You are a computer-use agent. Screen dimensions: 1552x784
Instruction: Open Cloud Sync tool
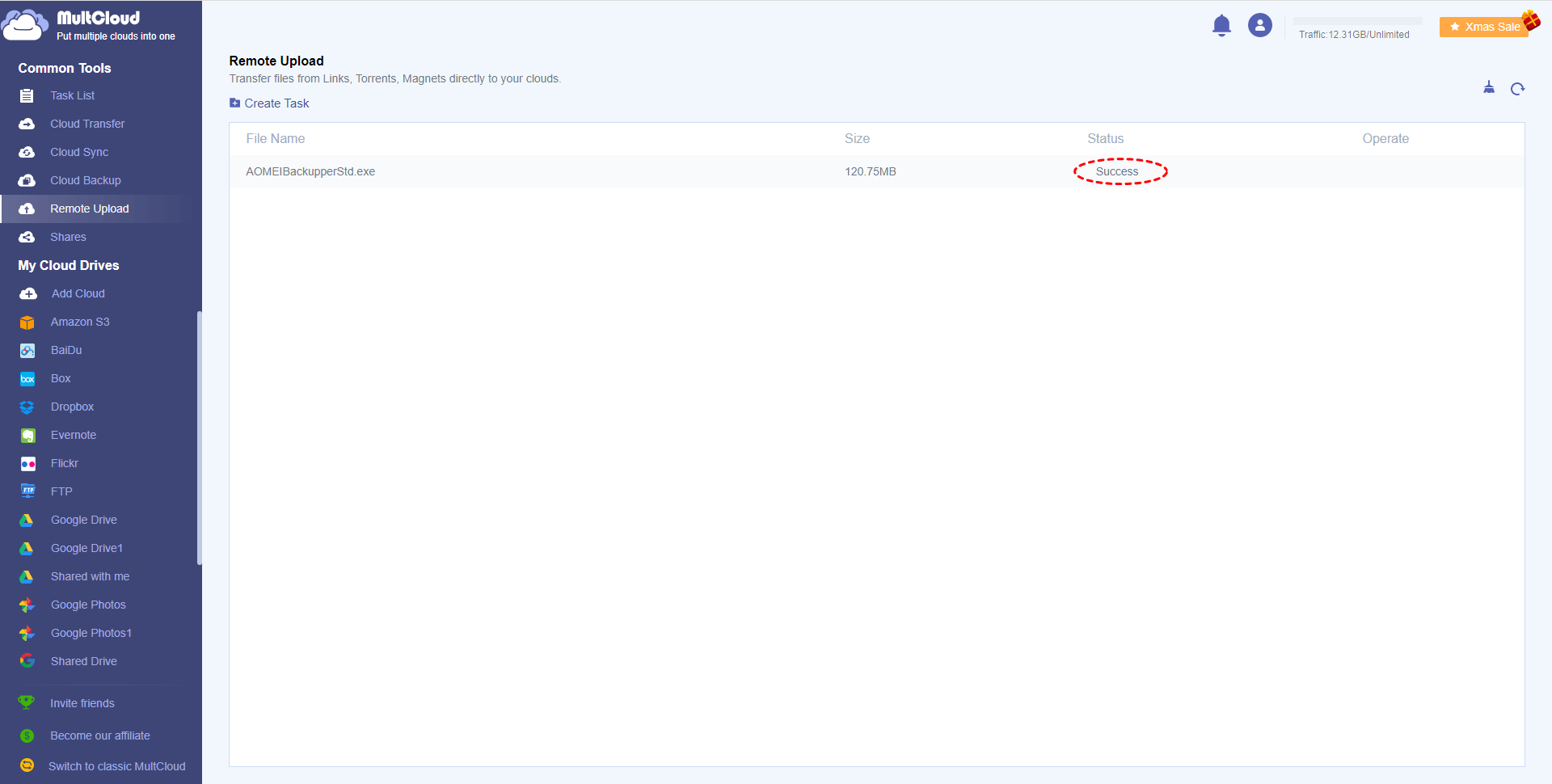click(79, 152)
